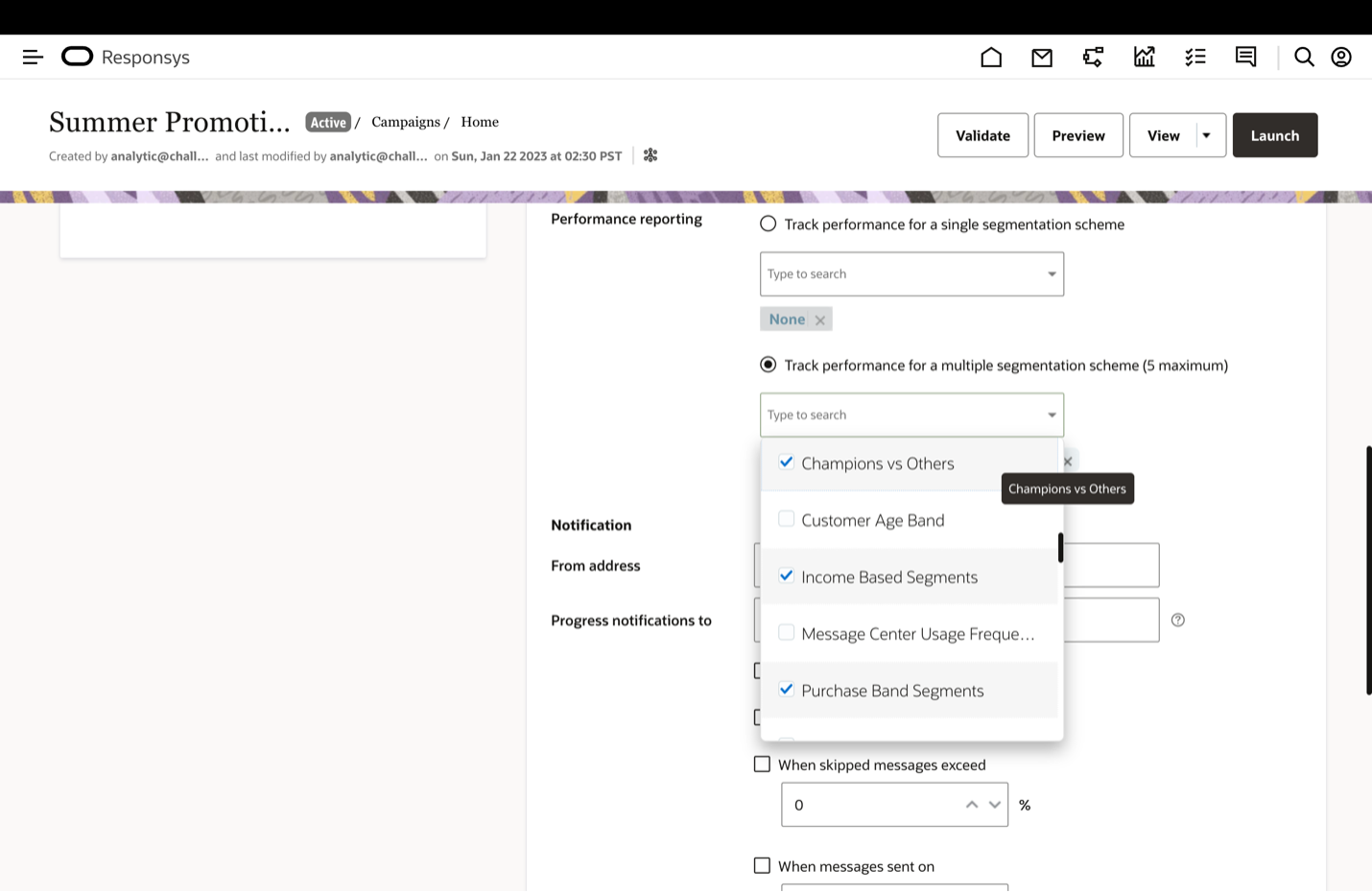
Task: Check Message Center Usage Frequency option
Action: pyautogui.click(x=786, y=632)
